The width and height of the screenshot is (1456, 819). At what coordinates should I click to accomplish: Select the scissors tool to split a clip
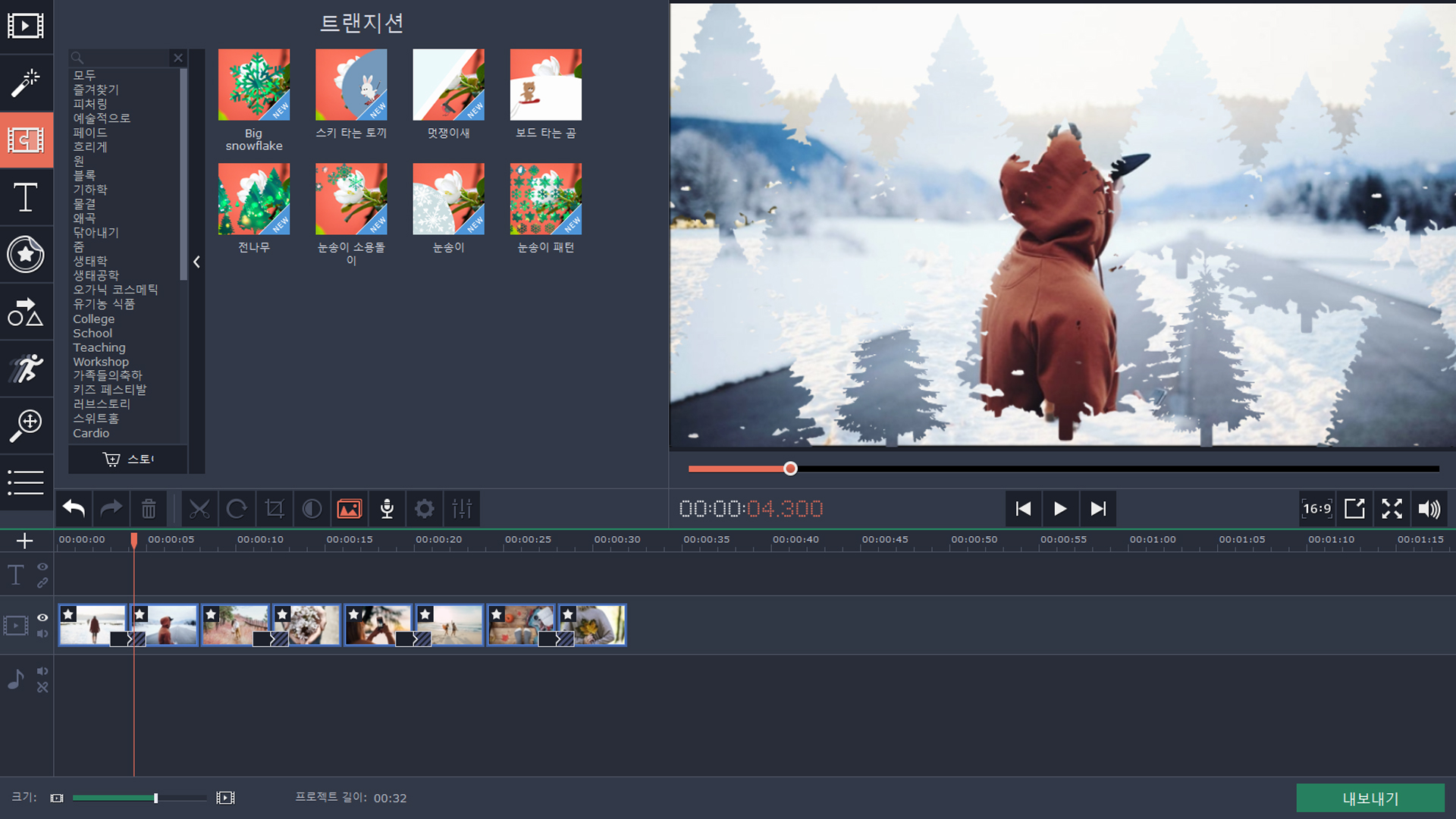click(x=199, y=509)
